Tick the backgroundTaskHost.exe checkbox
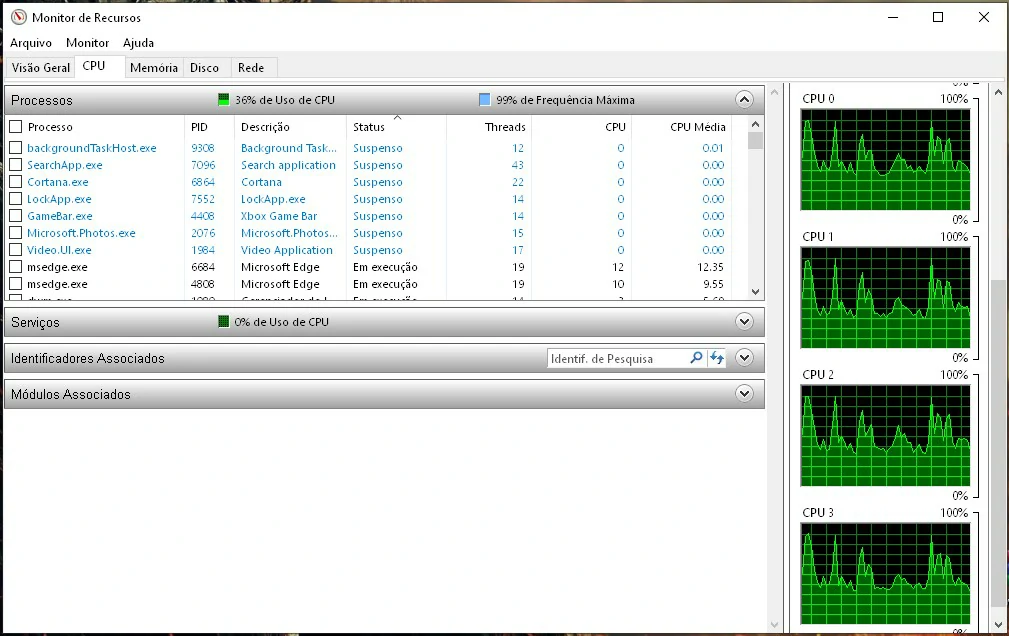Viewport: 1009px width, 636px height. (x=16, y=147)
